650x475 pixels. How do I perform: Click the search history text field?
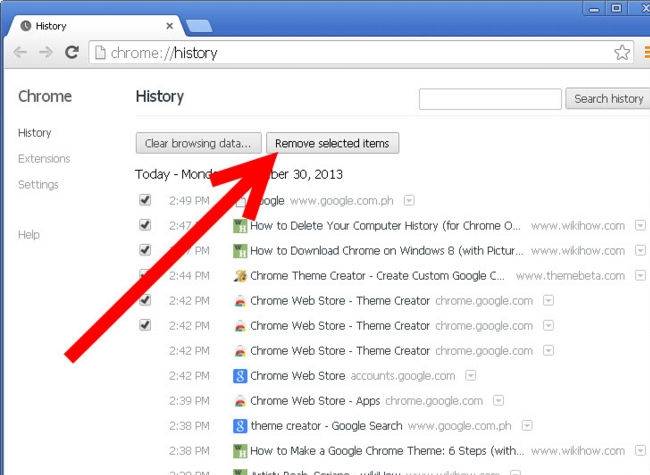pyautogui.click(x=490, y=99)
